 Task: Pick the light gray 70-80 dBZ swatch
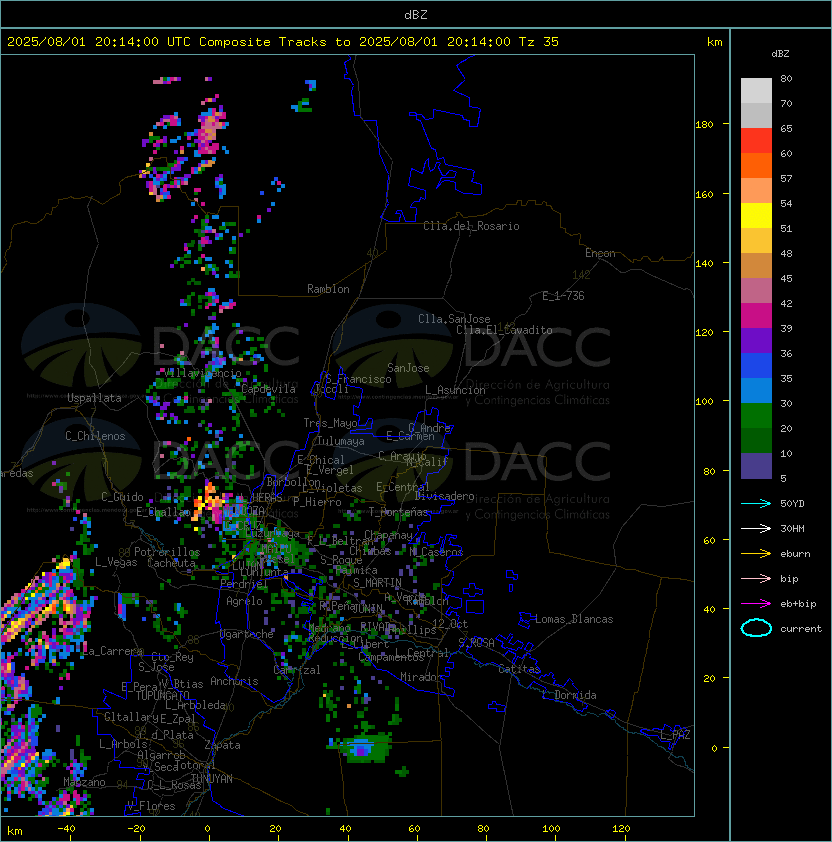(756, 91)
